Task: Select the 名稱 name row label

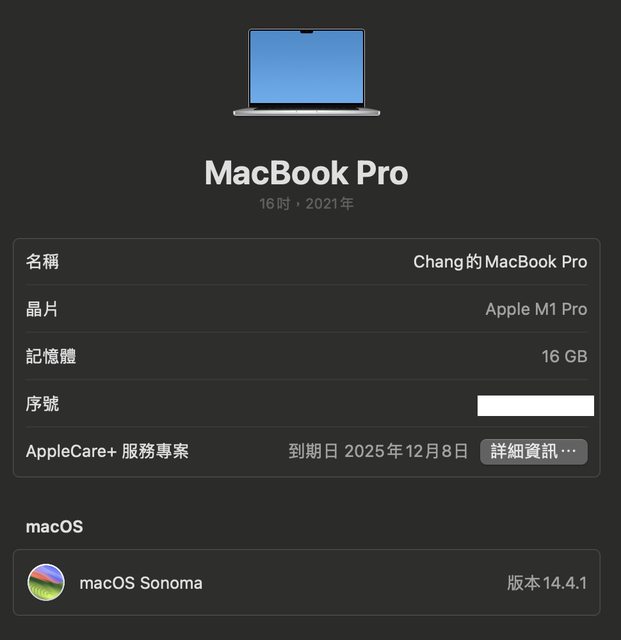Action: point(42,262)
